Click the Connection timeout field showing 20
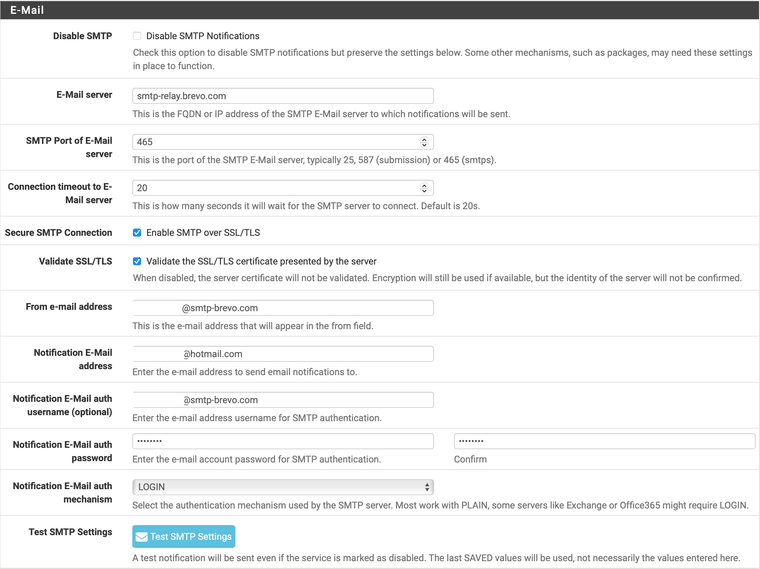The image size is (760, 569). (283, 188)
